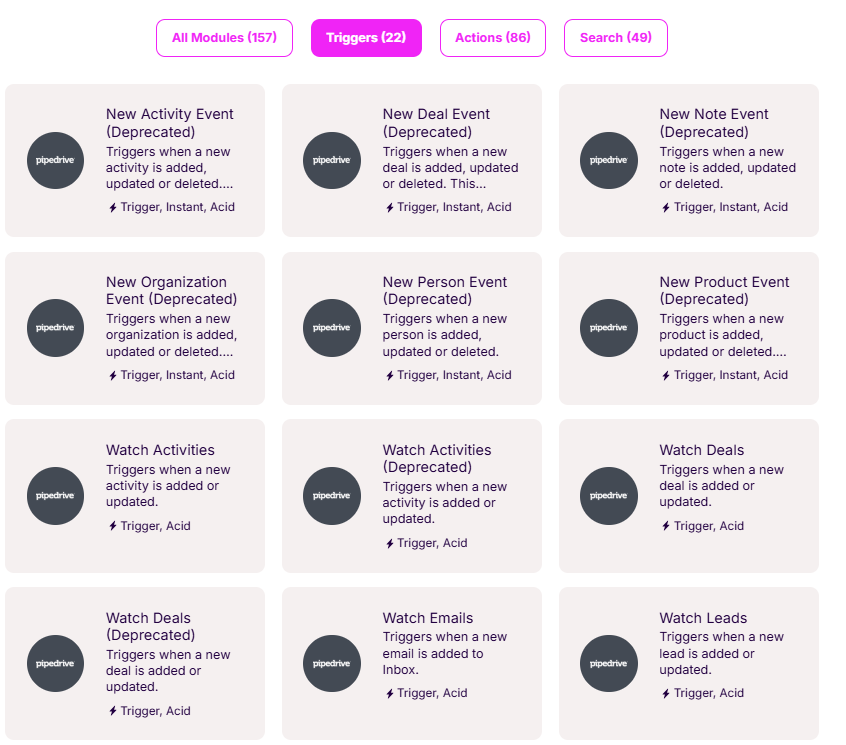Click the Pipedrive icon on New Note Event card
The width and height of the screenshot is (846, 745).
[x=609, y=160]
